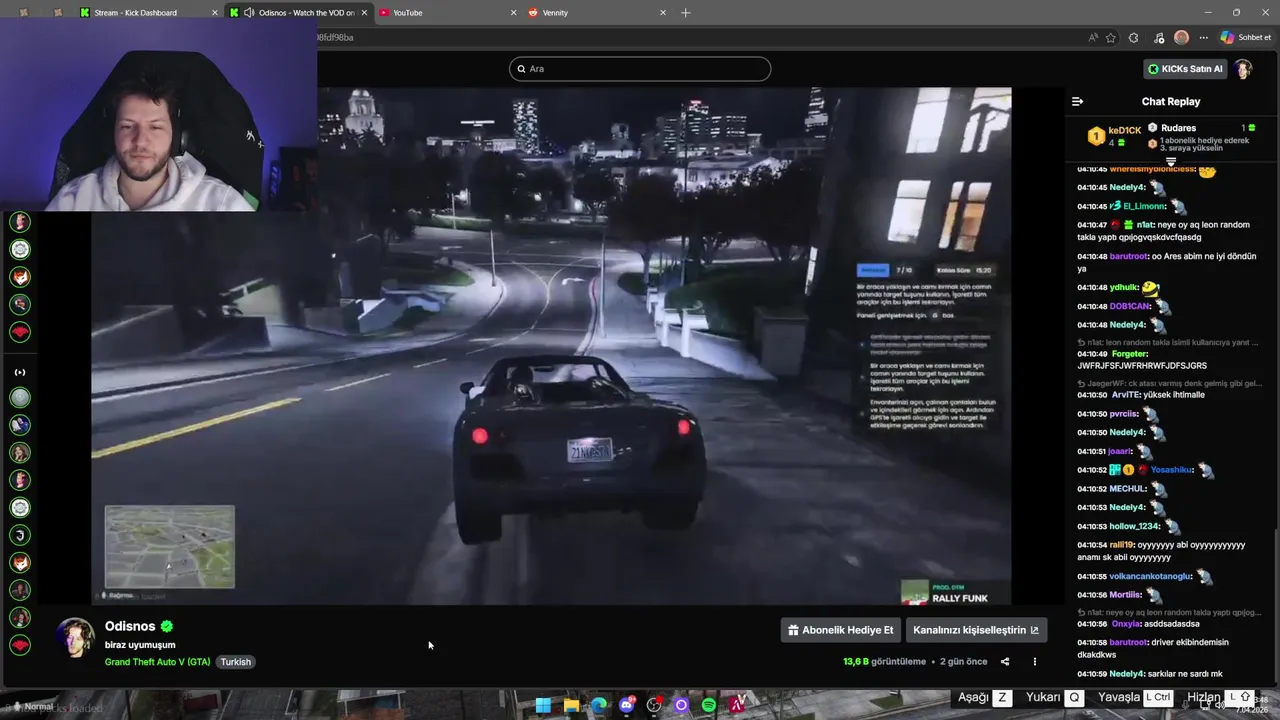
Task: Click Kanalınızı kişiselleştirin button
Action: tap(975, 630)
